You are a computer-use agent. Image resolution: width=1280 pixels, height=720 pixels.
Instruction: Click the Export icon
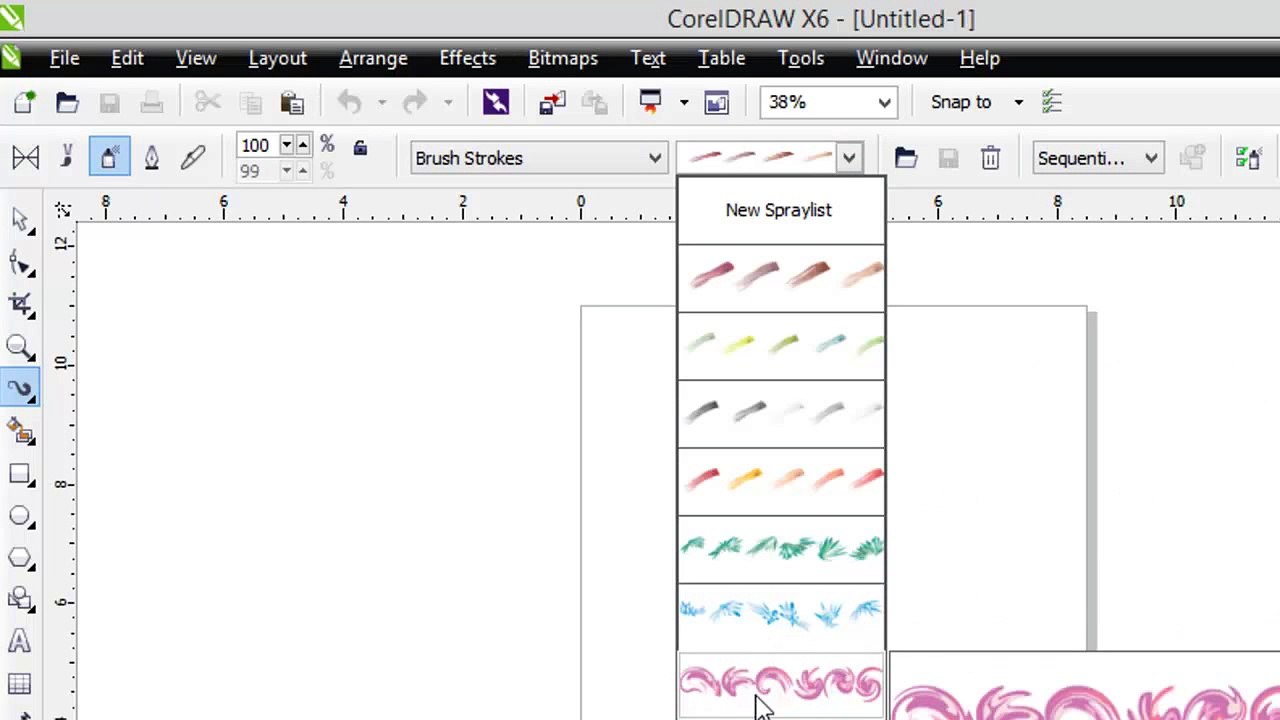(x=595, y=102)
